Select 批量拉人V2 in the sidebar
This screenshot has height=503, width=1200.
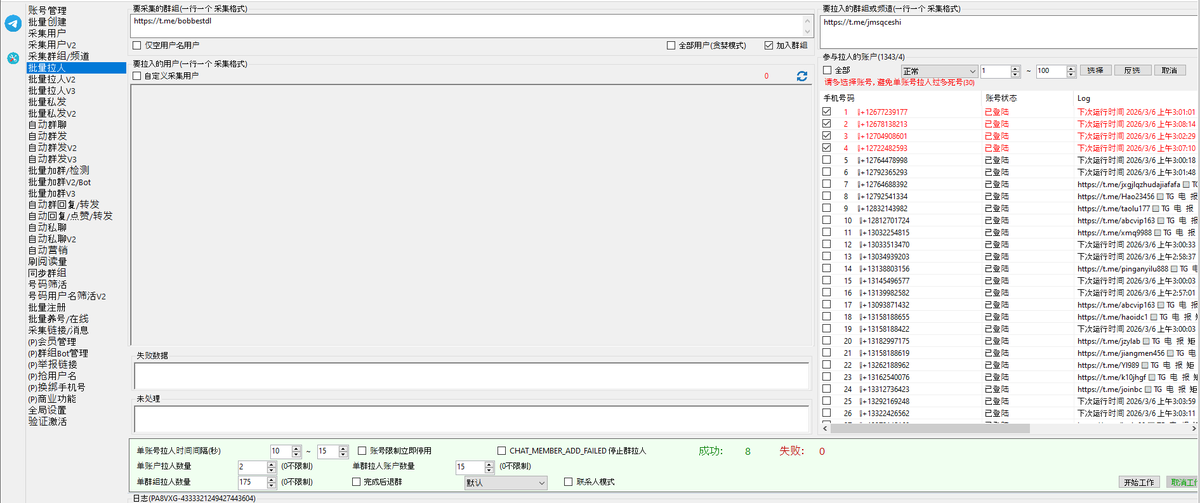click(52, 79)
